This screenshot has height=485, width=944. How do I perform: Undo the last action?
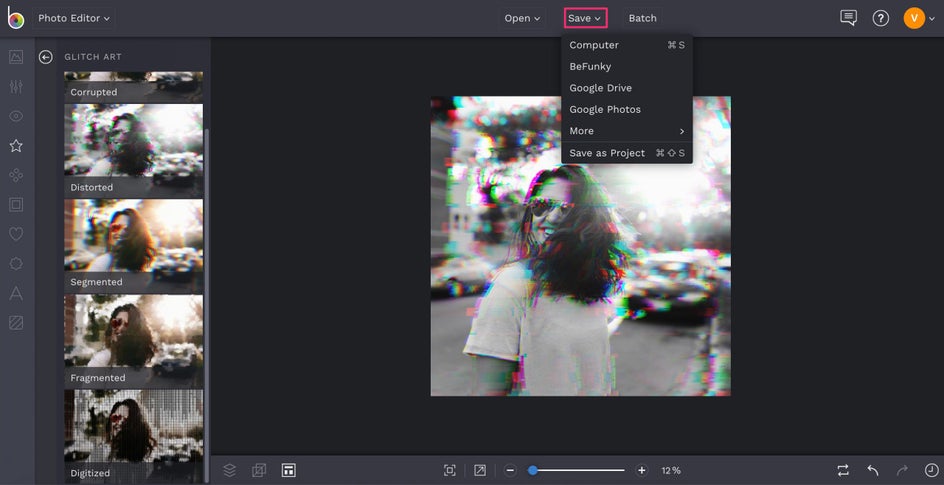click(872, 471)
